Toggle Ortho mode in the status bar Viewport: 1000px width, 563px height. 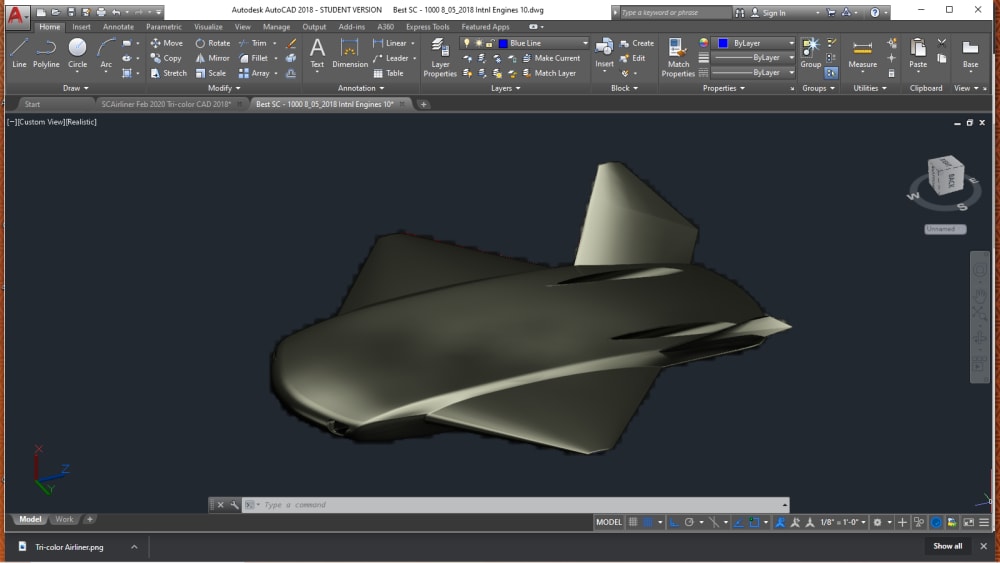tap(675, 522)
